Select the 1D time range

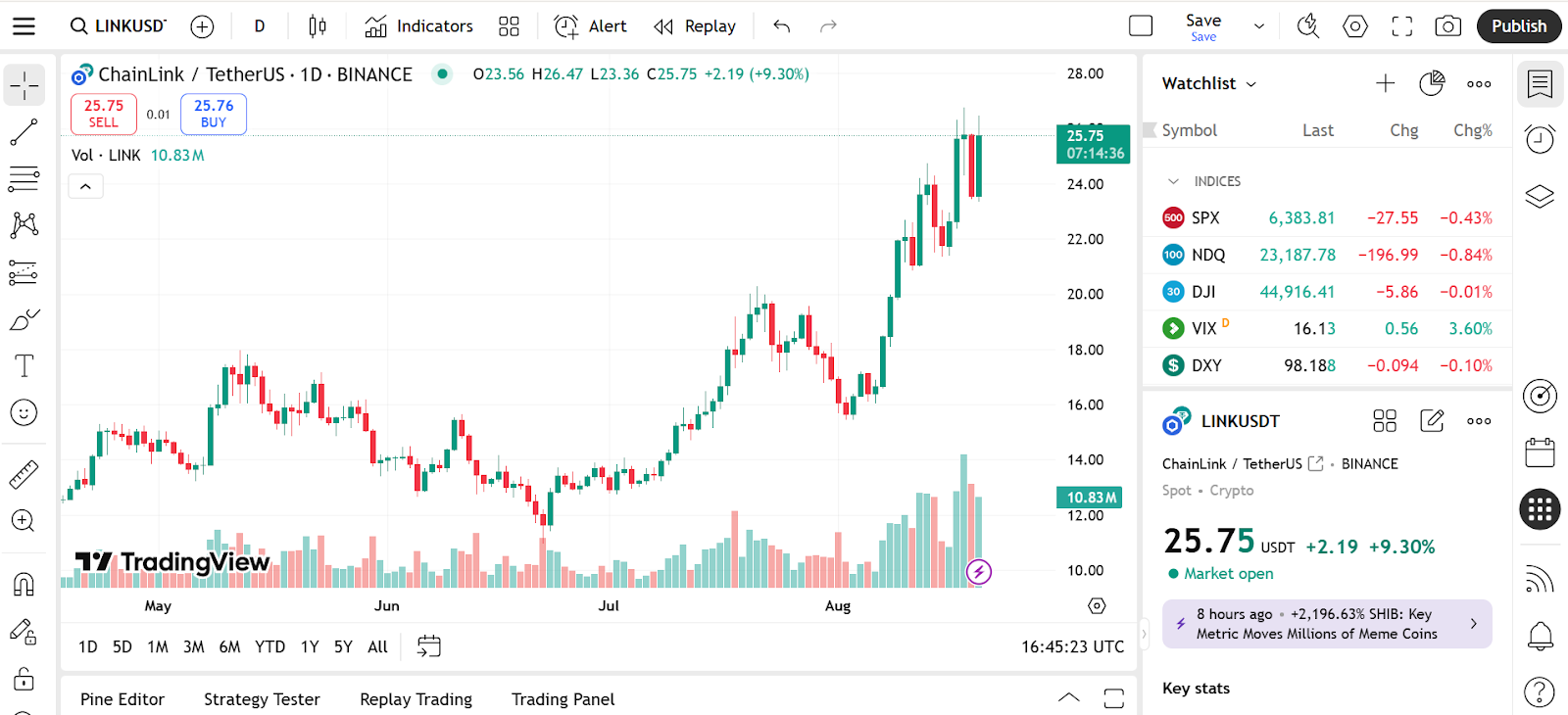point(88,646)
